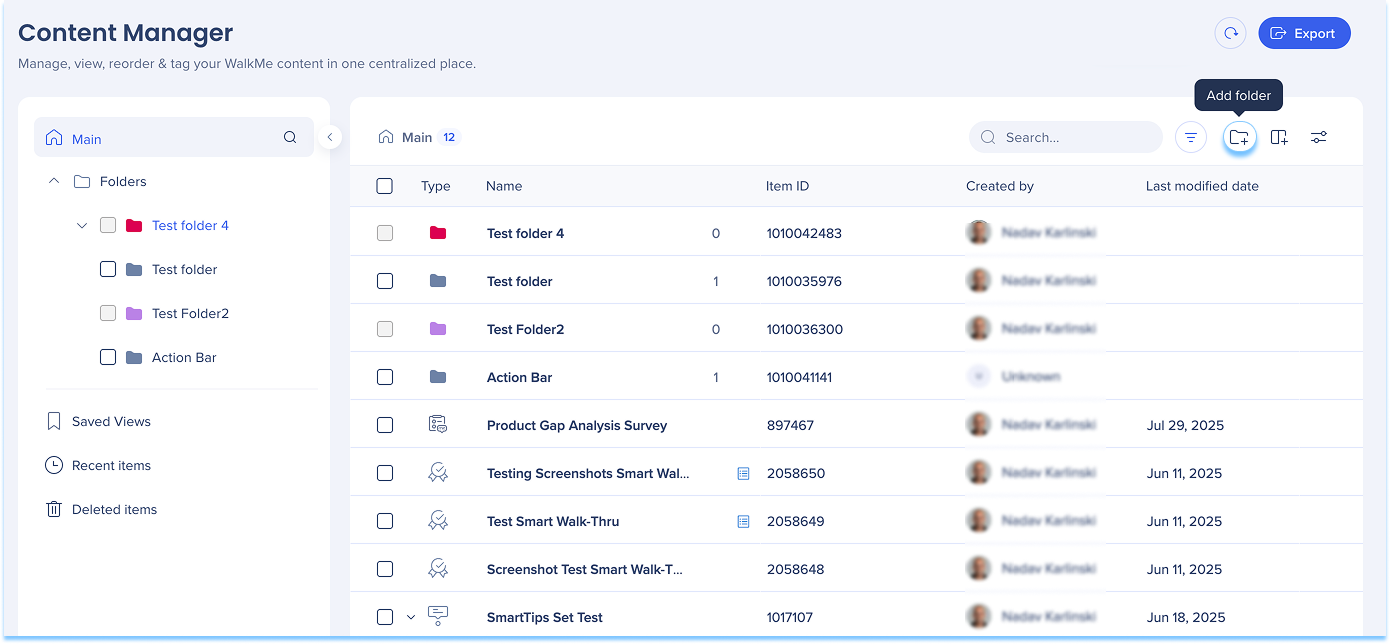Click the Add folder icon
The image size is (1390, 644).
coord(1239,138)
